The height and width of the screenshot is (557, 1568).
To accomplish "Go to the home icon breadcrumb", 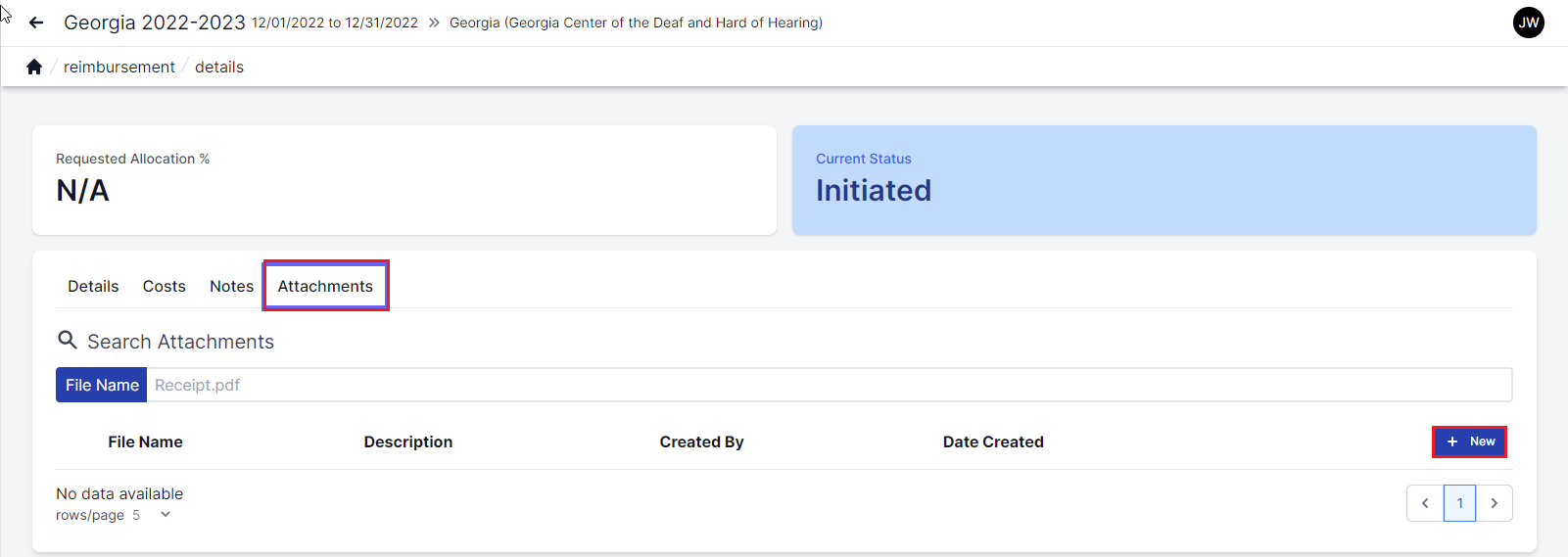I will [34, 67].
